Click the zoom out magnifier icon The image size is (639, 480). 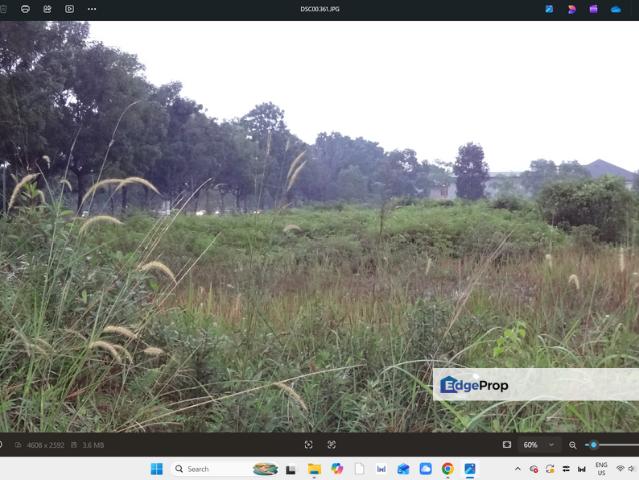[573, 445]
